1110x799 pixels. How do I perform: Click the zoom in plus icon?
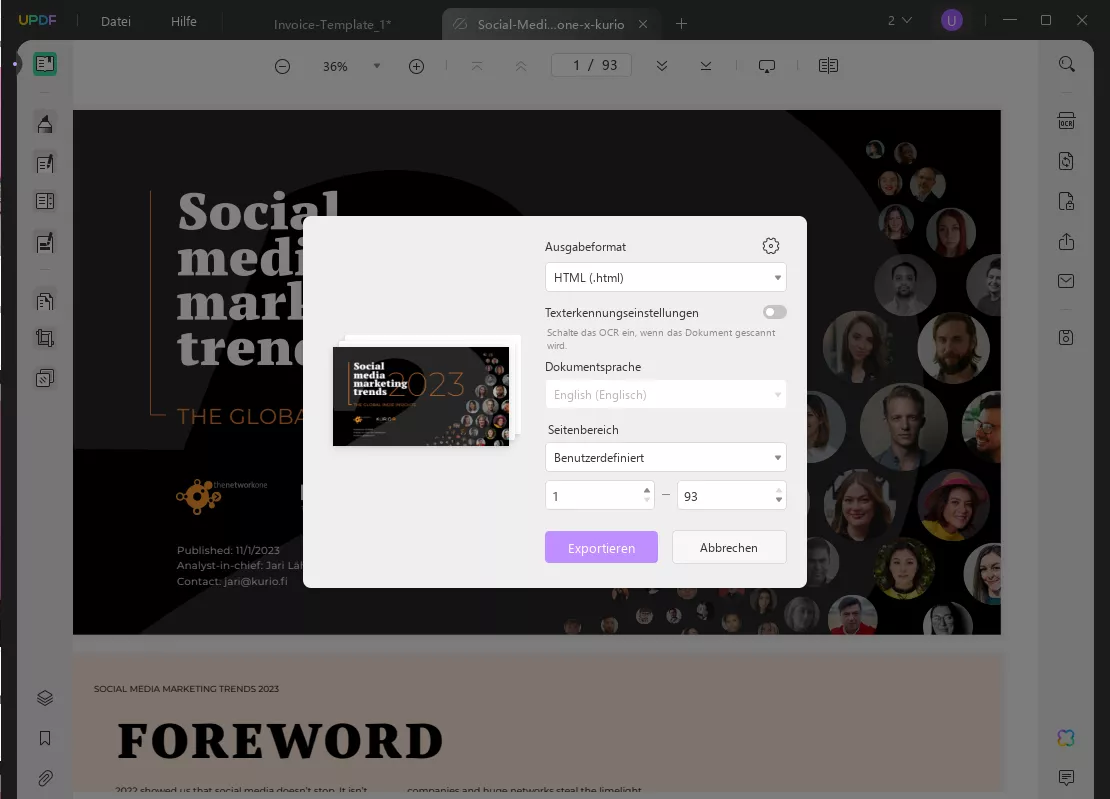click(x=416, y=67)
